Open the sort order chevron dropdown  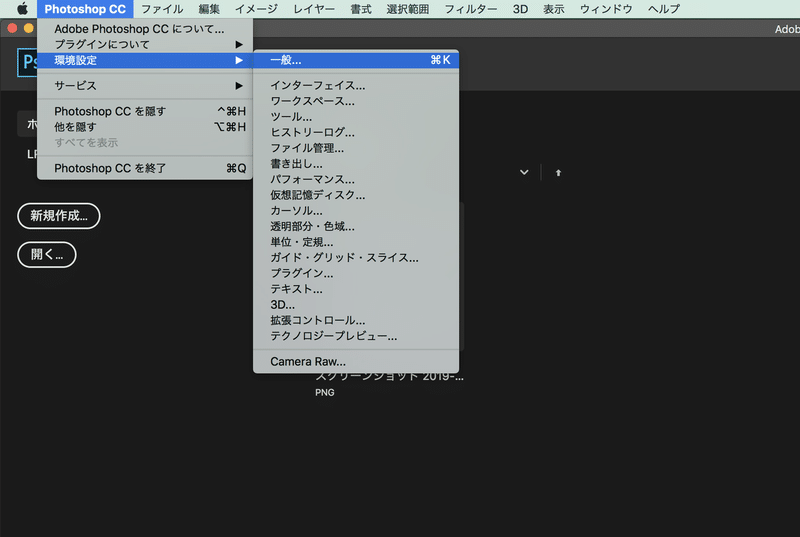pos(524,172)
